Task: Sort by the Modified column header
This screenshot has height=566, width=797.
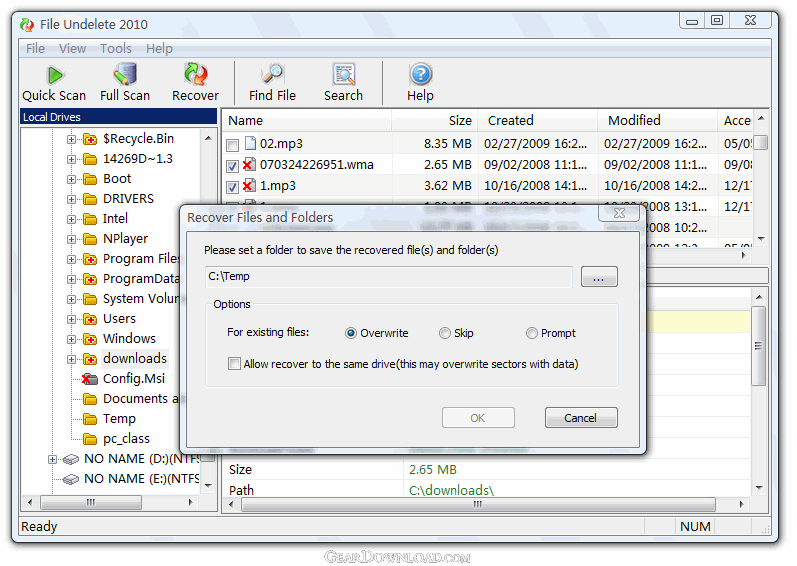Action: 657,120
